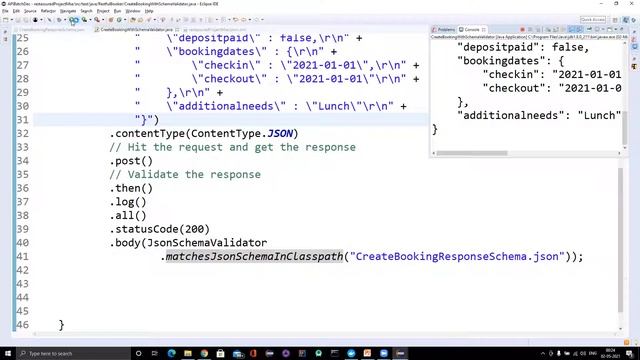Image resolution: width=640 pixels, height=360 pixels.
Task: Click on matchesJsonSchemaInClasspath method text
Action: 255,256
